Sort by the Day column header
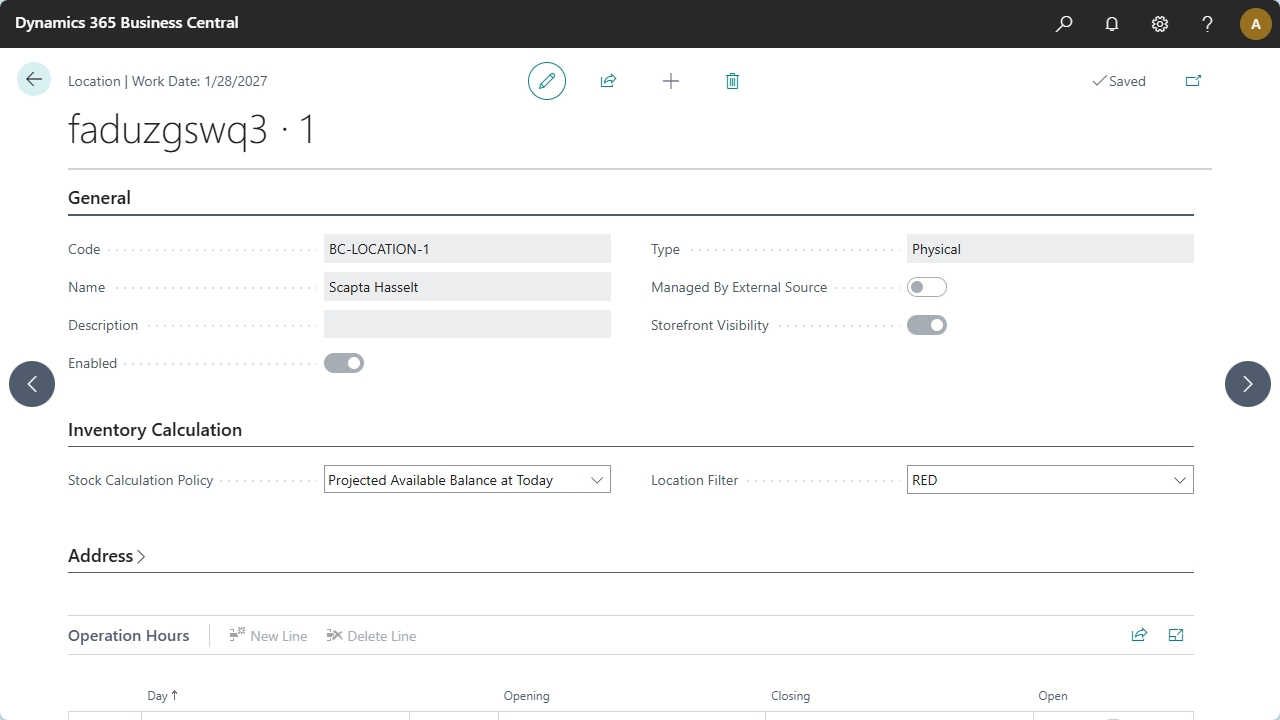 pos(158,696)
